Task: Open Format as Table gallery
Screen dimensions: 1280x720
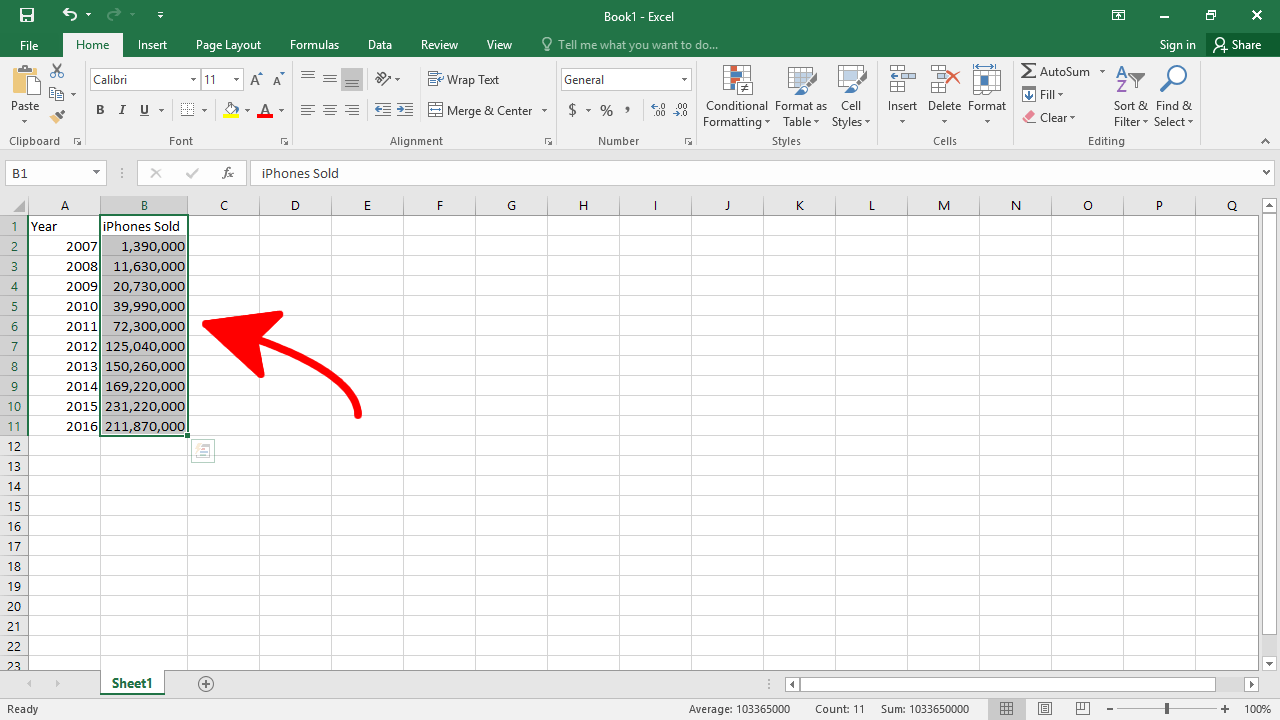Action: (801, 97)
